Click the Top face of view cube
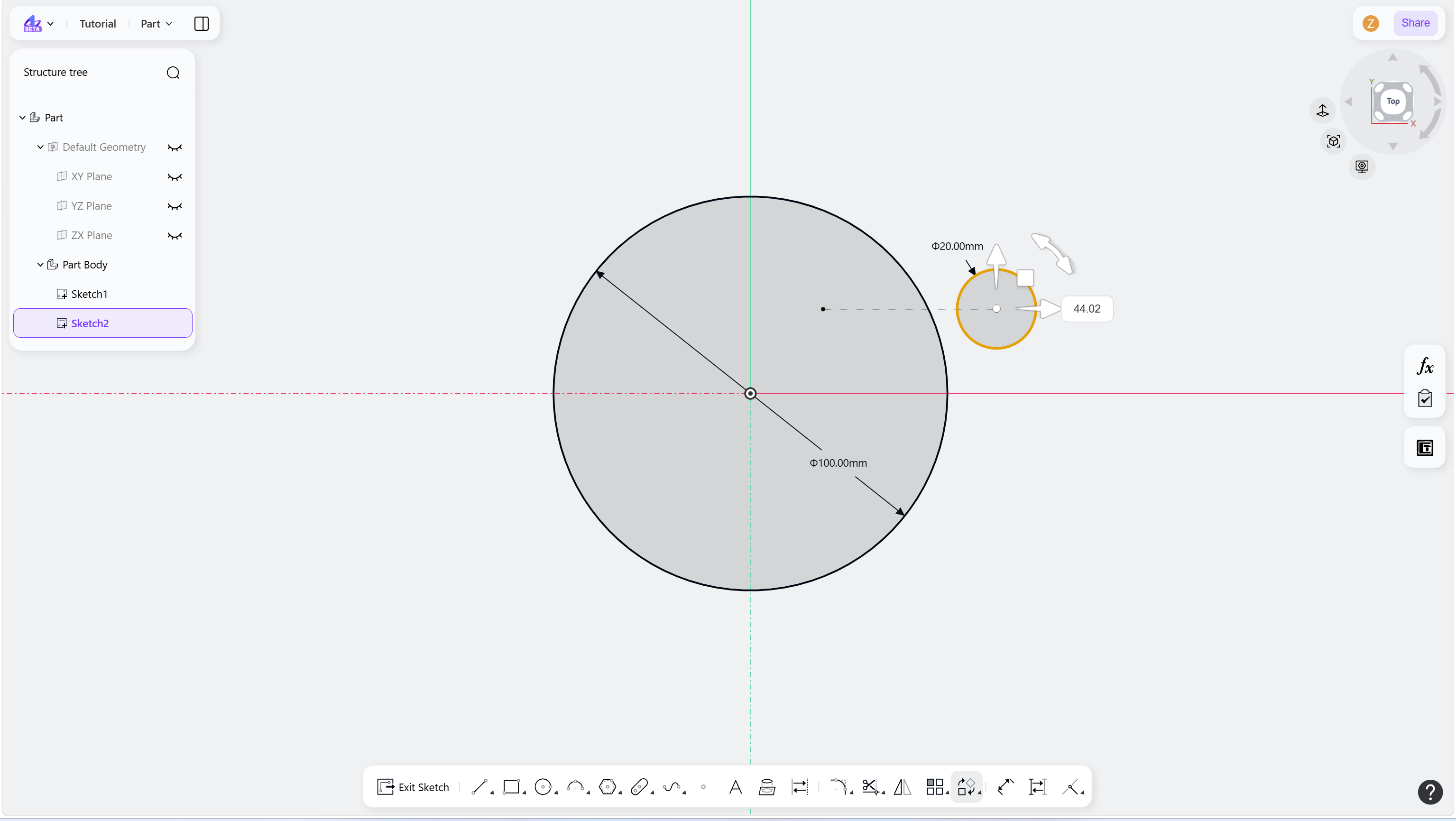The width and height of the screenshot is (1456, 821). tap(1393, 101)
